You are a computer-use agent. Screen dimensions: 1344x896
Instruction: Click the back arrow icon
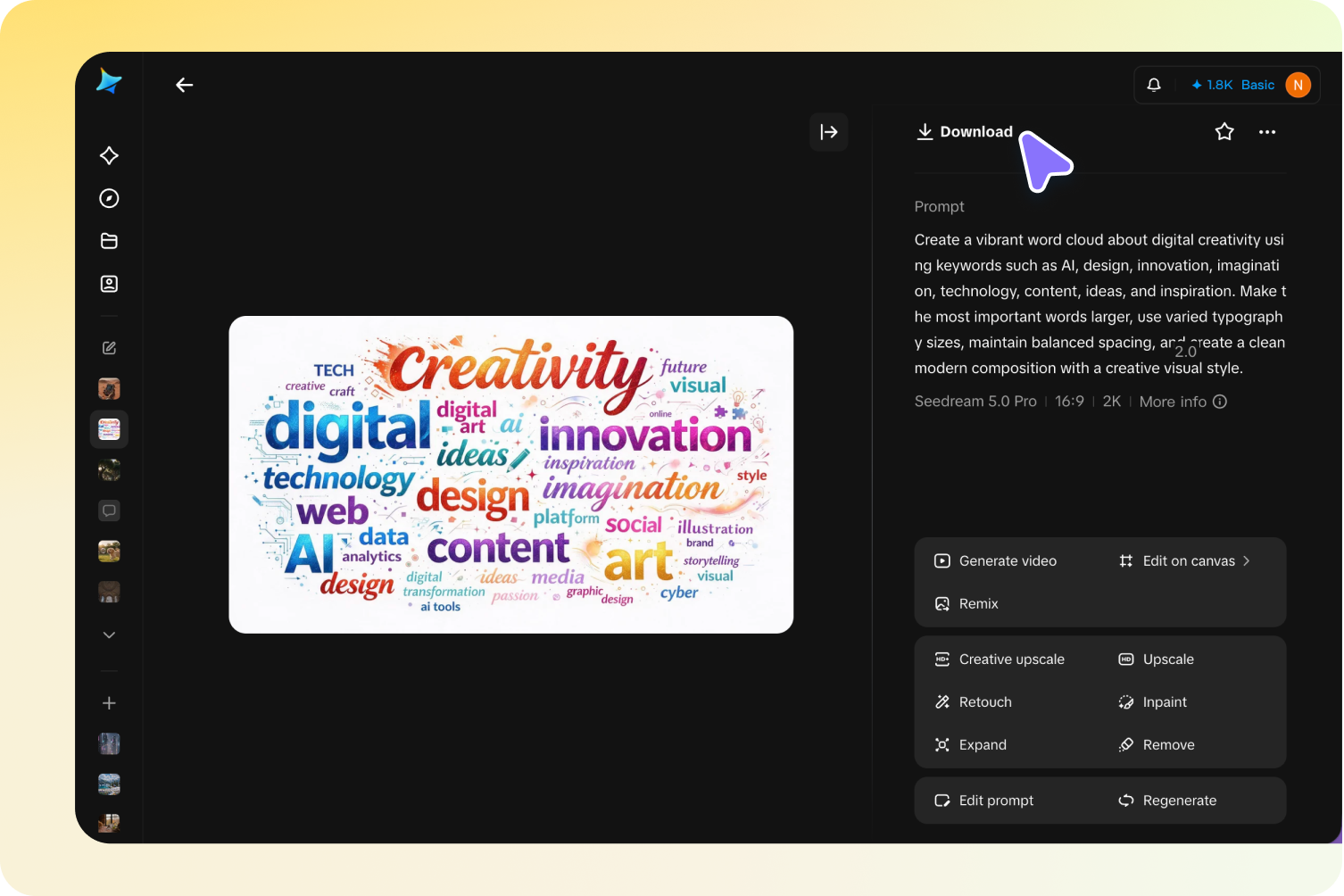pyautogui.click(x=185, y=85)
